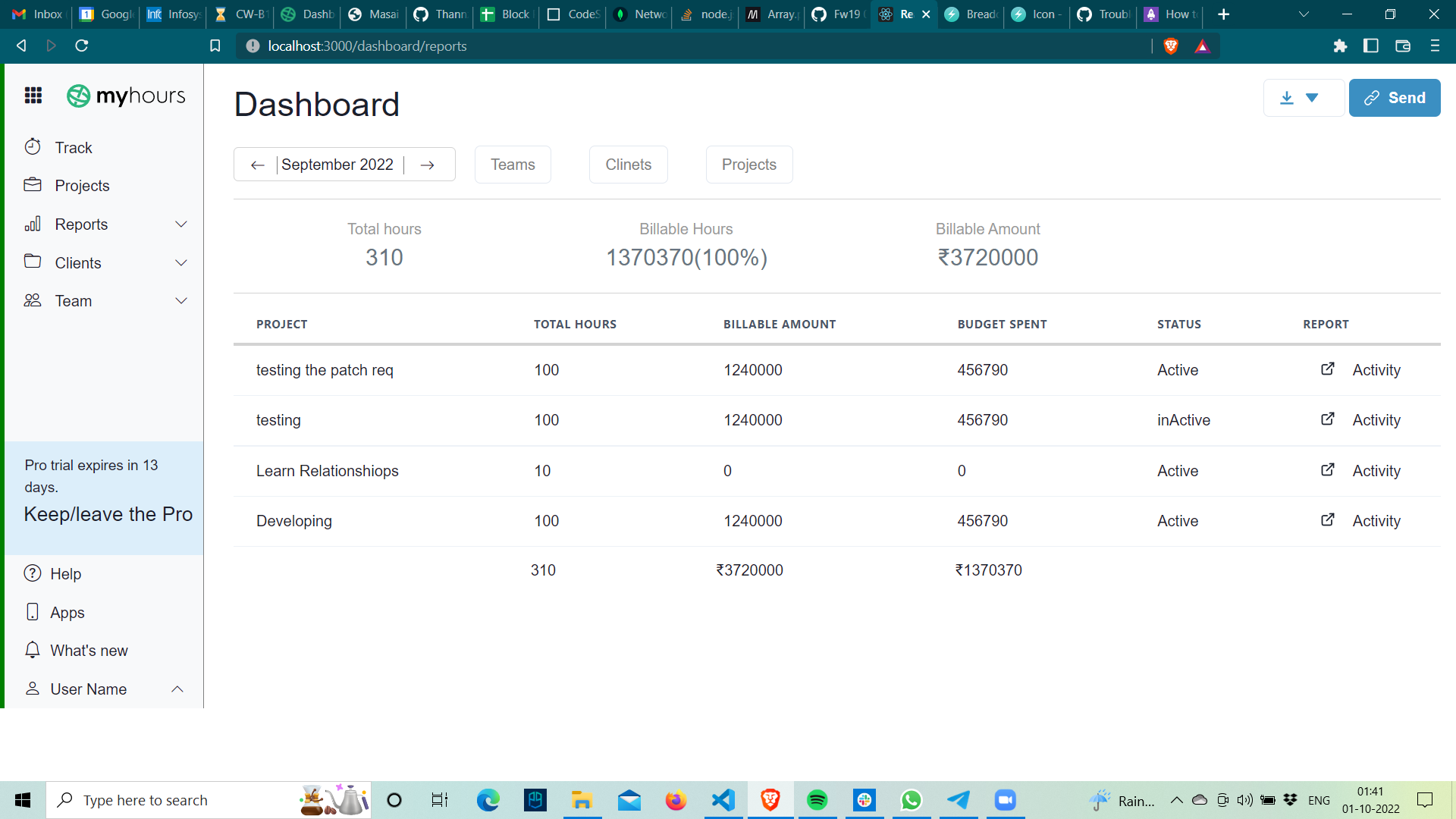
Task: Click the What's new bell icon
Action: click(33, 651)
